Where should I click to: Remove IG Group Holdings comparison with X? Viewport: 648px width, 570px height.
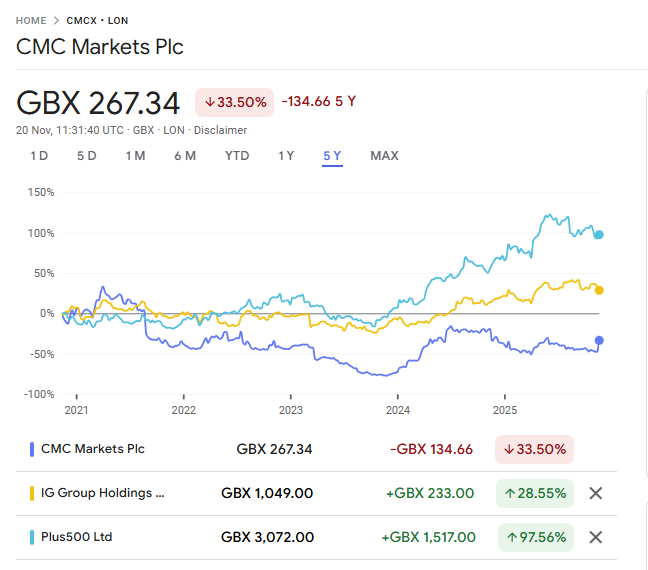coord(596,493)
